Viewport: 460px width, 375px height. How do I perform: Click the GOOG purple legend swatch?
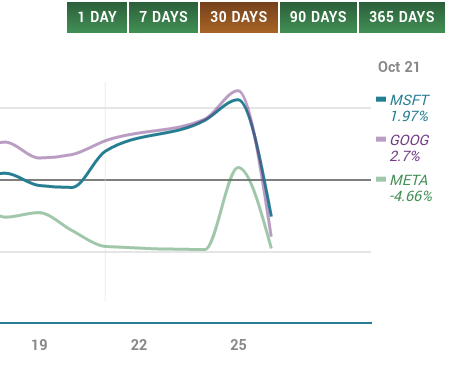click(381, 139)
